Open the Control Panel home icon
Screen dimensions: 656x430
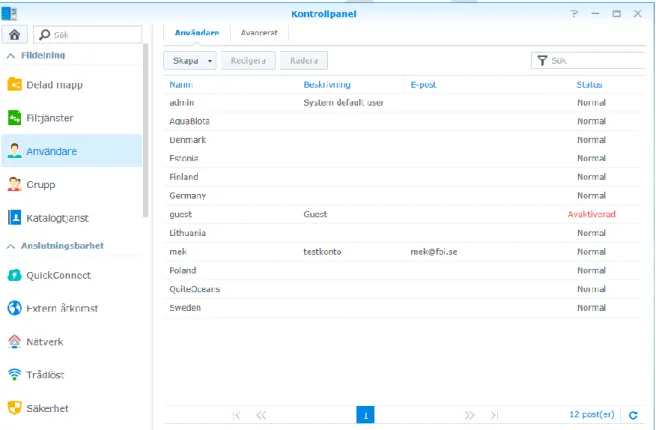tap(15, 34)
